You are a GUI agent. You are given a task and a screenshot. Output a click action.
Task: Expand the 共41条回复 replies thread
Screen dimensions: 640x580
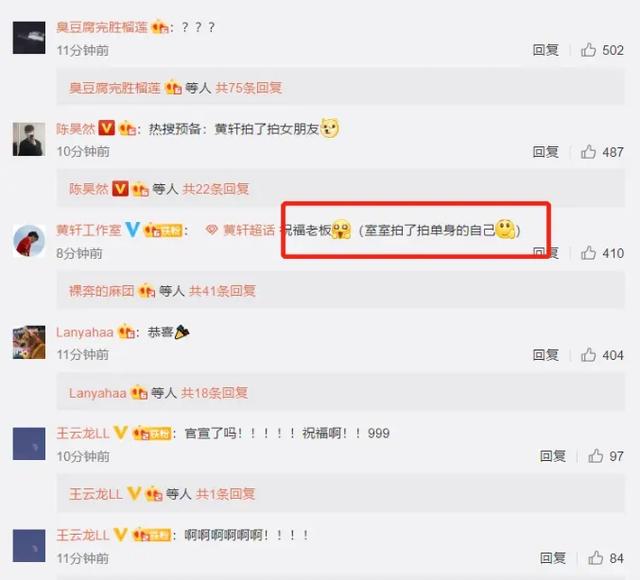pyautogui.click(x=222, y=291)
